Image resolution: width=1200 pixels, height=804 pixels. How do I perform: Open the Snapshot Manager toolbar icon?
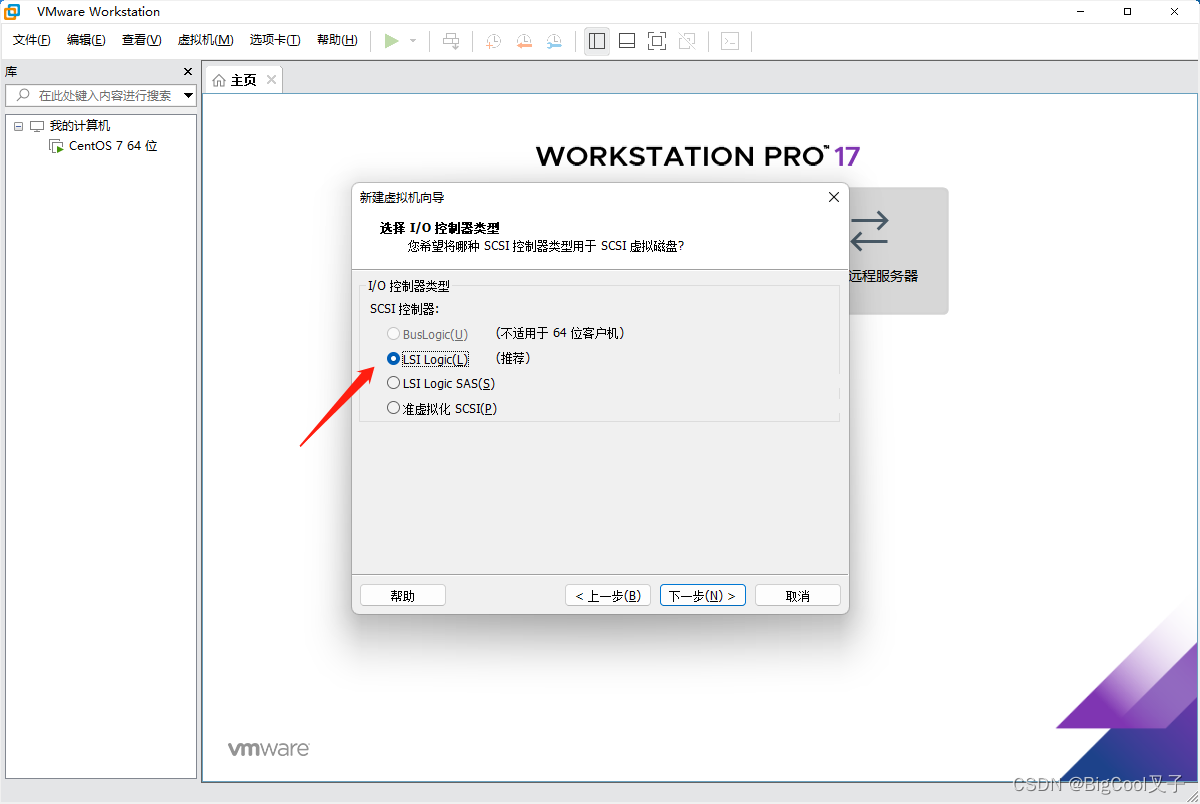point(554,41)
